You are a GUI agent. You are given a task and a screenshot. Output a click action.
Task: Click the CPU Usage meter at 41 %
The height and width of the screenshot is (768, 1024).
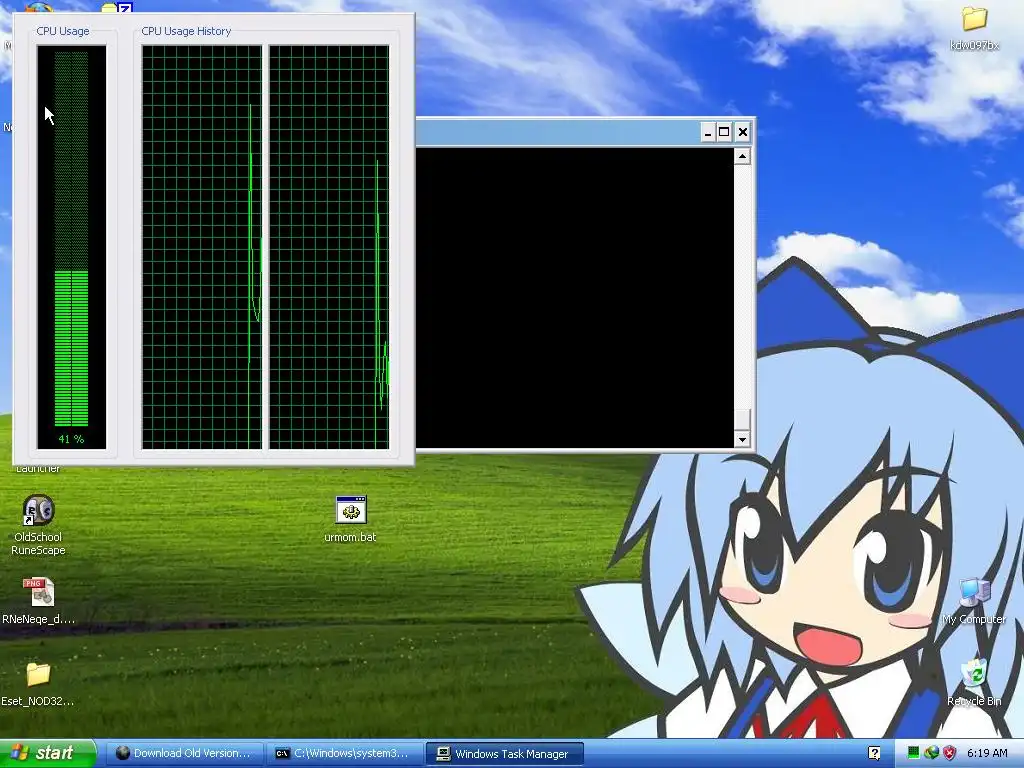click(x=71, y=247)
